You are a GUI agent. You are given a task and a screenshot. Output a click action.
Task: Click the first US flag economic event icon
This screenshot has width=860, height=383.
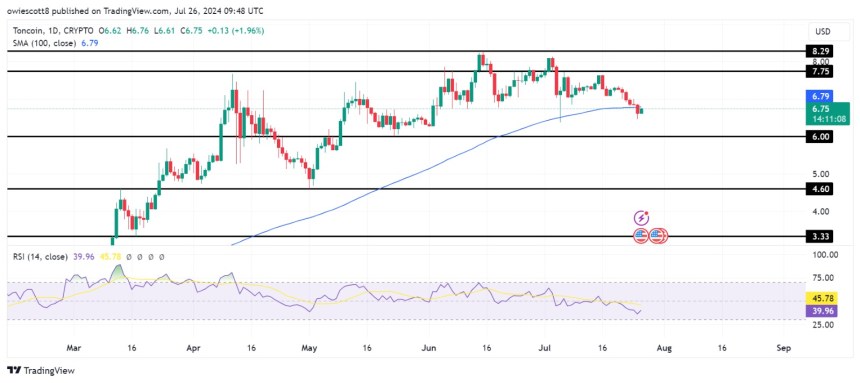(641, 236)
